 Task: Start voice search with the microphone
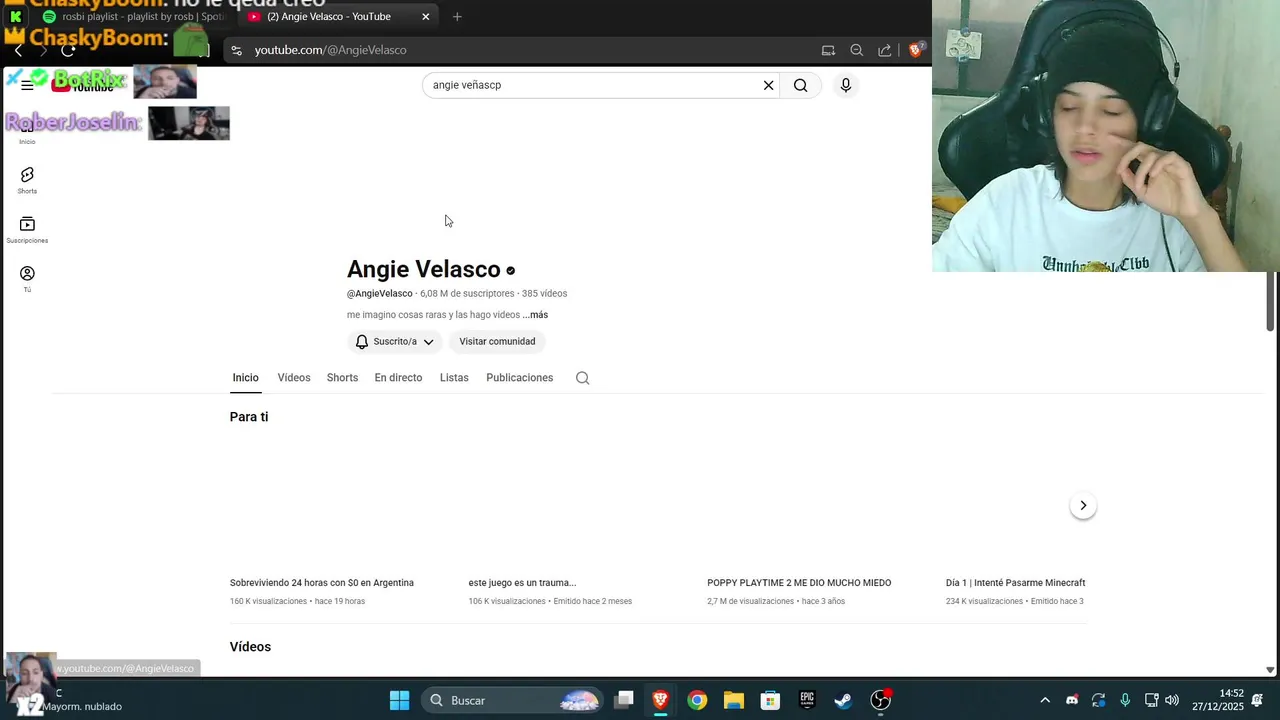click(846, 85)
